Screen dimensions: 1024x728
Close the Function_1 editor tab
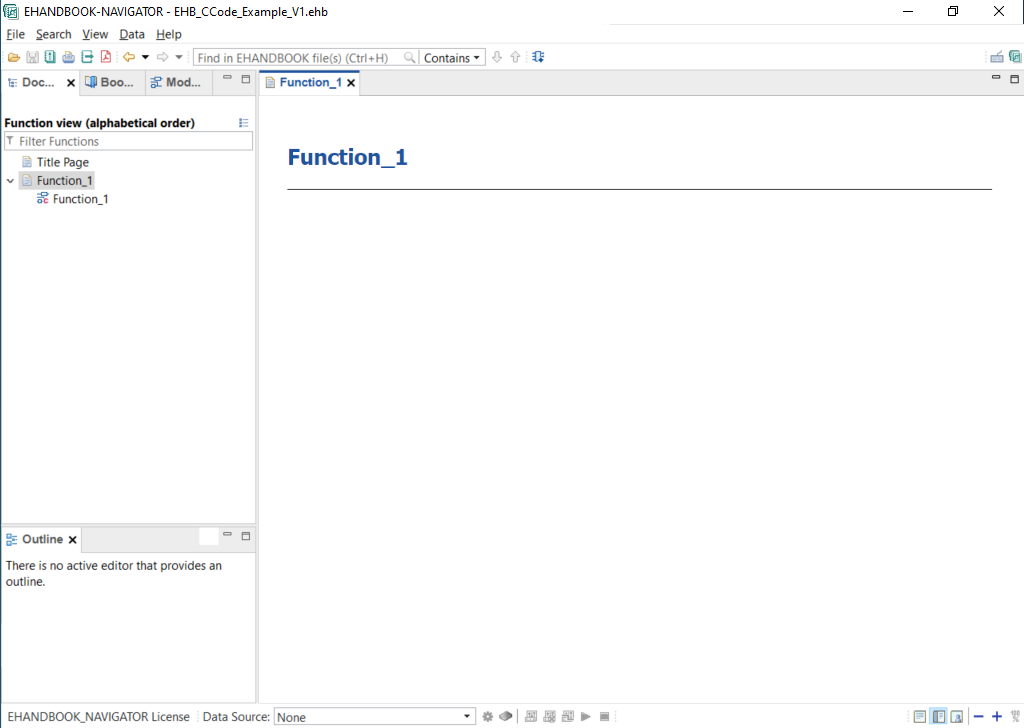tap(351, 83)
